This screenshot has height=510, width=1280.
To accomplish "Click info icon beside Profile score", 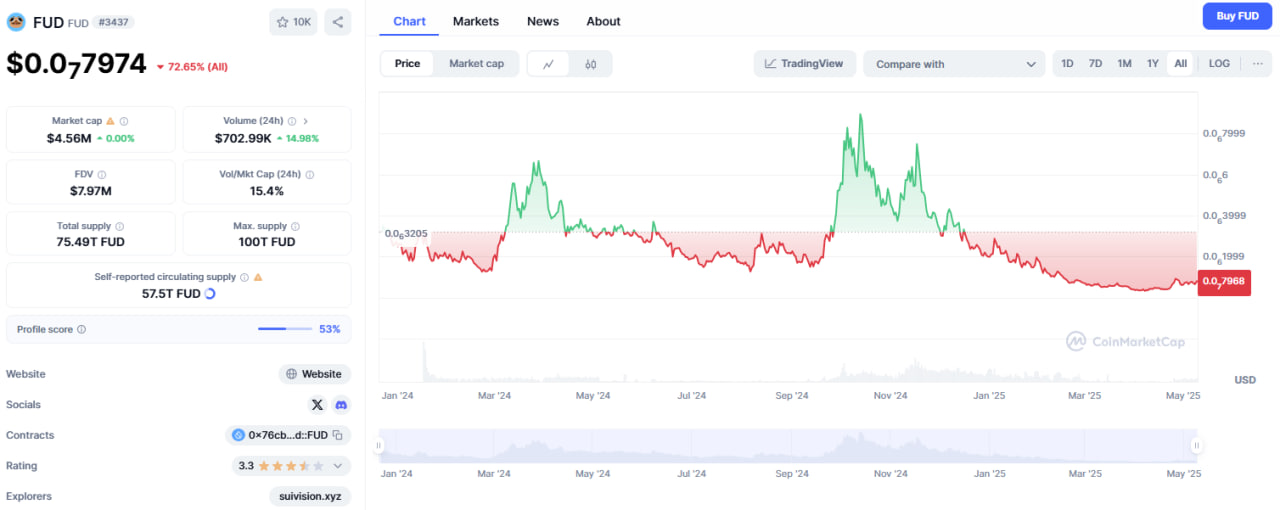I will tap(82, 329).
